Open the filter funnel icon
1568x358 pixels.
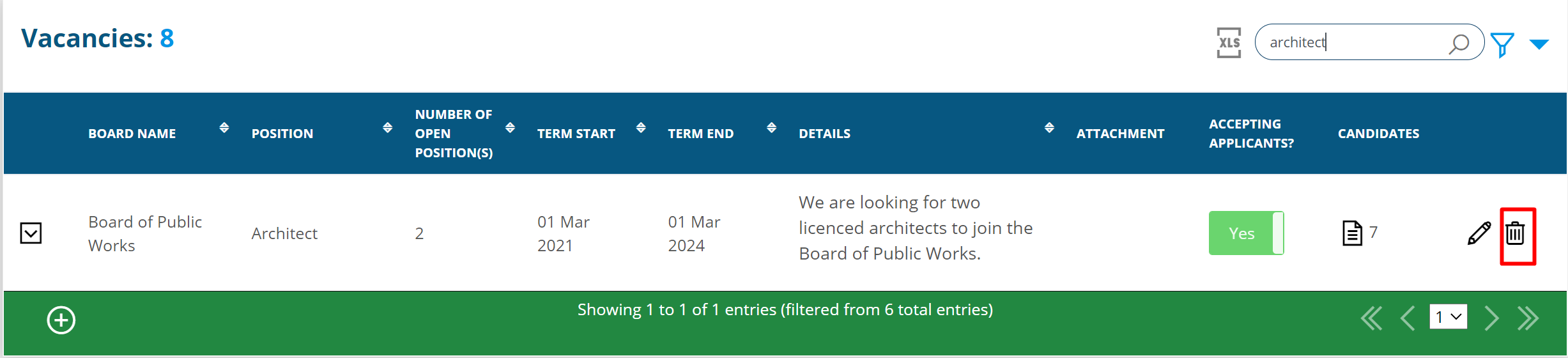1502,45
